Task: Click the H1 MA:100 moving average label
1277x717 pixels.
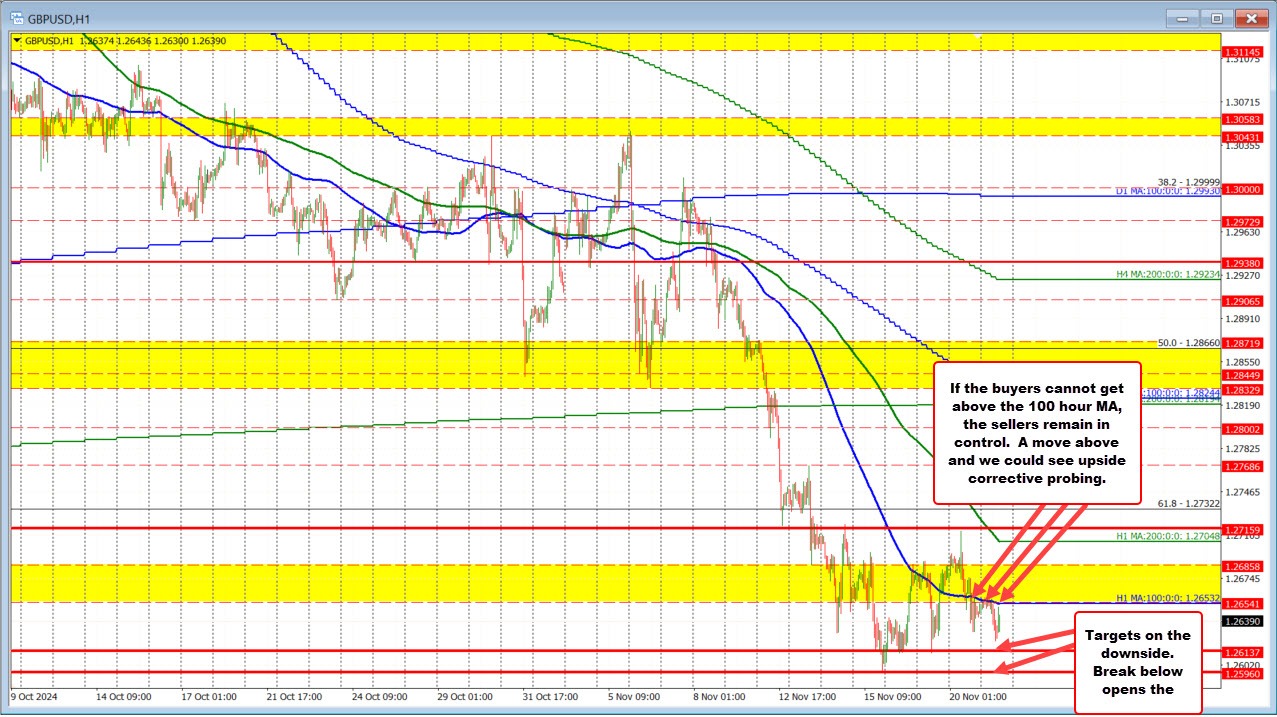Action: click(1168, 598)
